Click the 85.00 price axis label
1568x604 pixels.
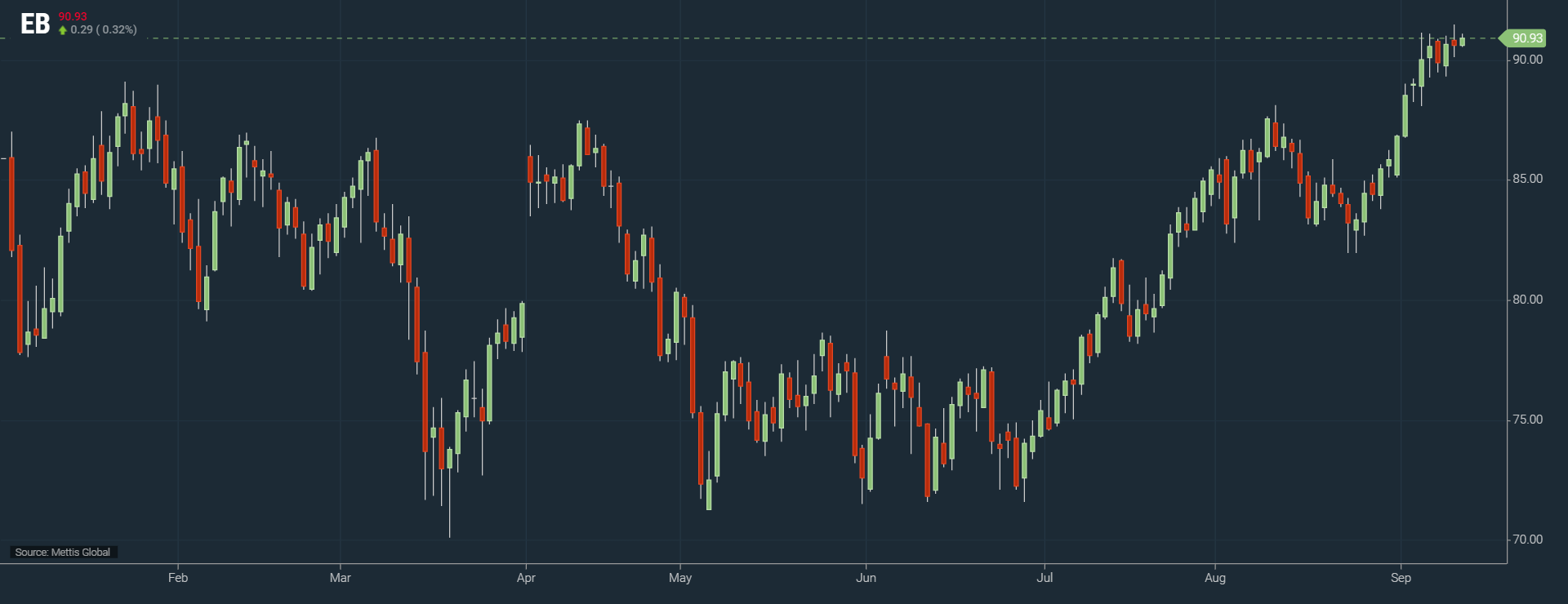(1527, 179)
